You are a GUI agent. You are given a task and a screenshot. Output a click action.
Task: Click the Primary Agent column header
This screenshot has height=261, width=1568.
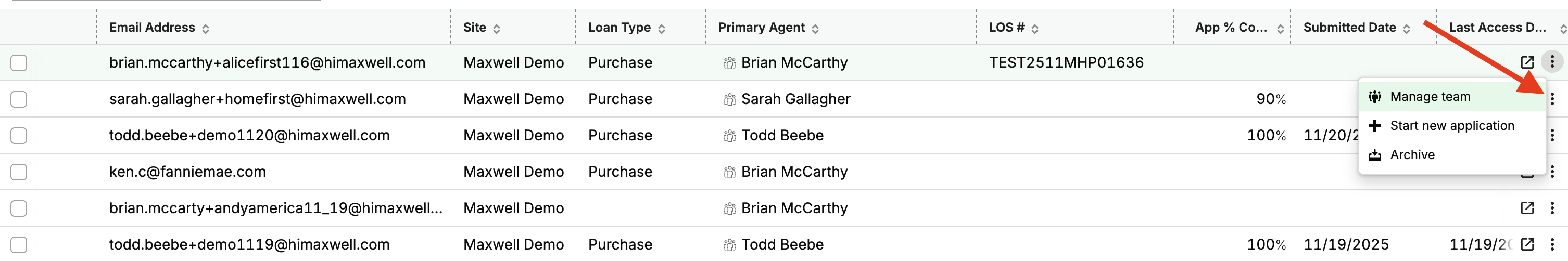coord(761,28)
